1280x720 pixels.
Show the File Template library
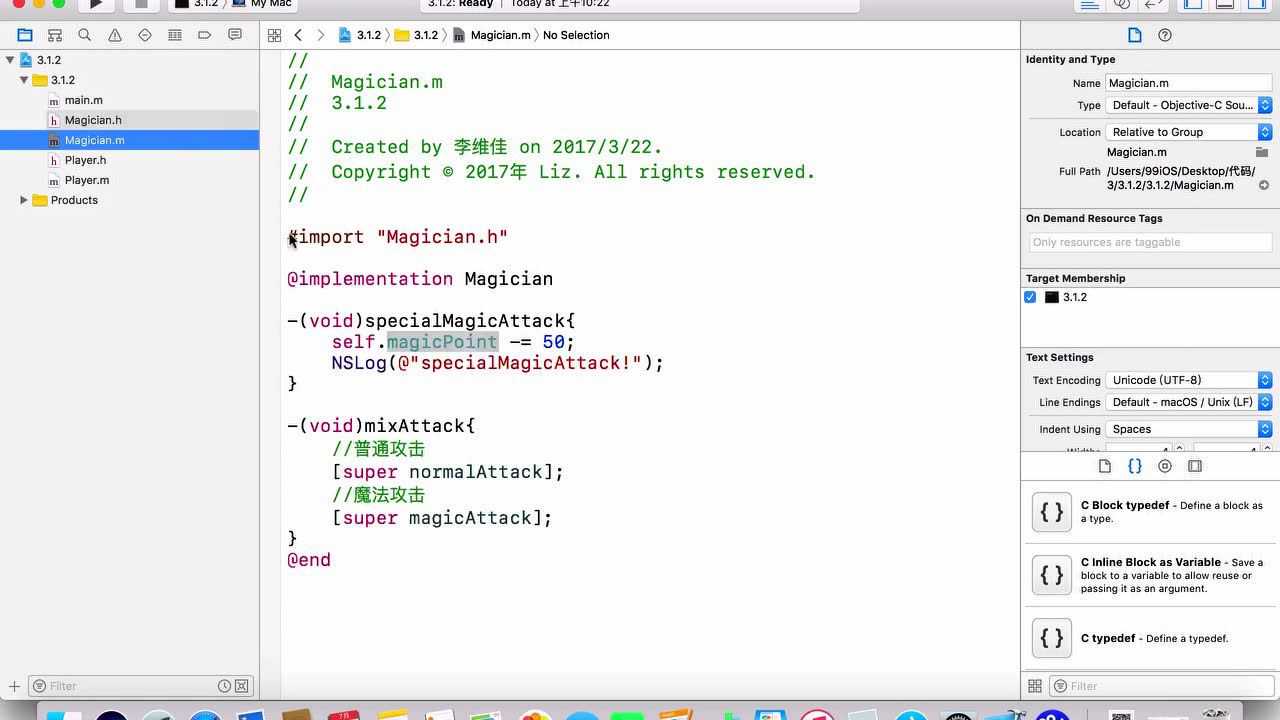[1105, 466]
